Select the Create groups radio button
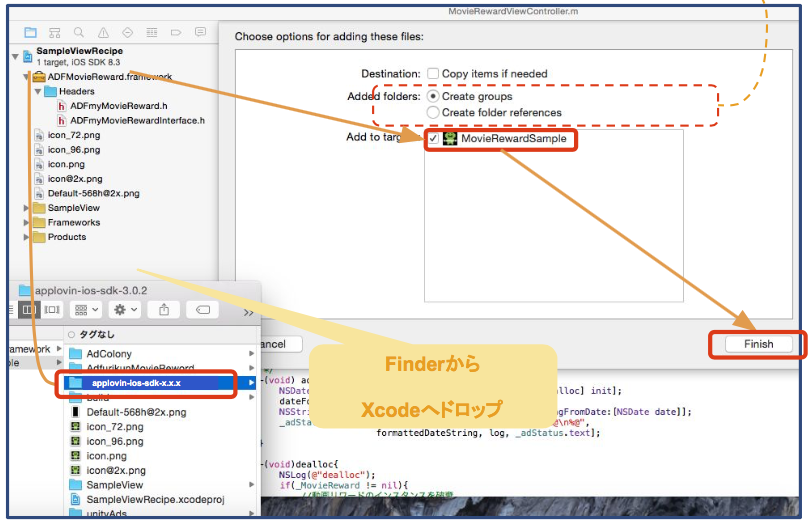This screenshot has height=522, width=810. (433, 96)
